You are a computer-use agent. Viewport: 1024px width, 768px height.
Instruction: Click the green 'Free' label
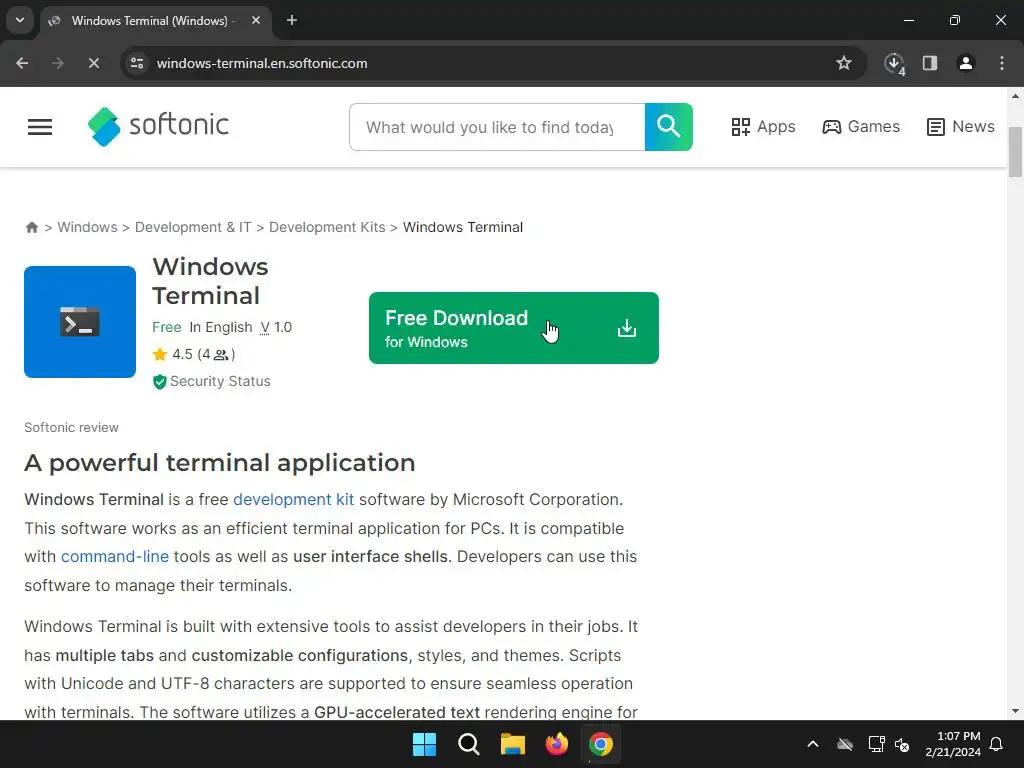point(167,327)
